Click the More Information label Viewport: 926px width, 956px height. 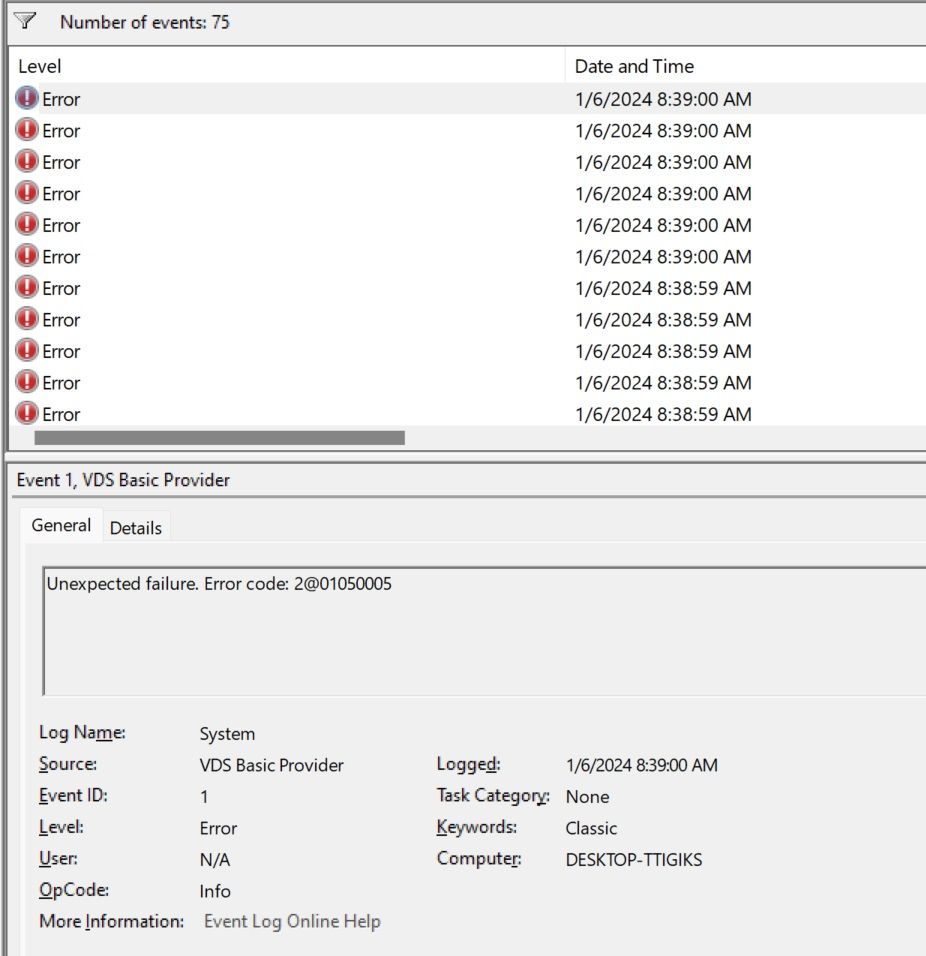(110, 921)
